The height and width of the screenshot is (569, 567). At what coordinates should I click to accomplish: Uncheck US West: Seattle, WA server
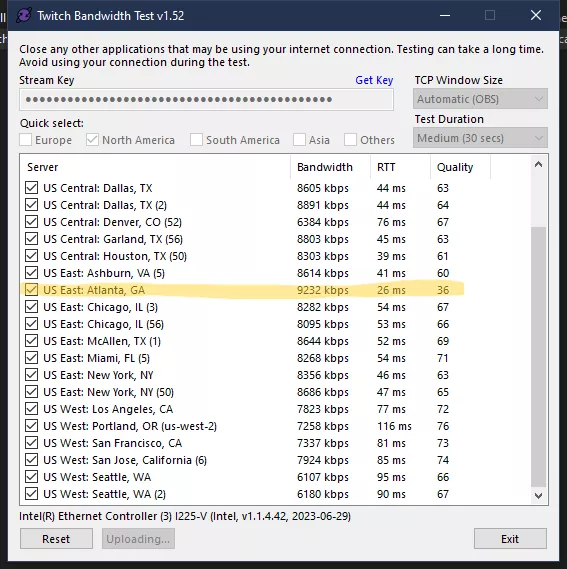32,477
